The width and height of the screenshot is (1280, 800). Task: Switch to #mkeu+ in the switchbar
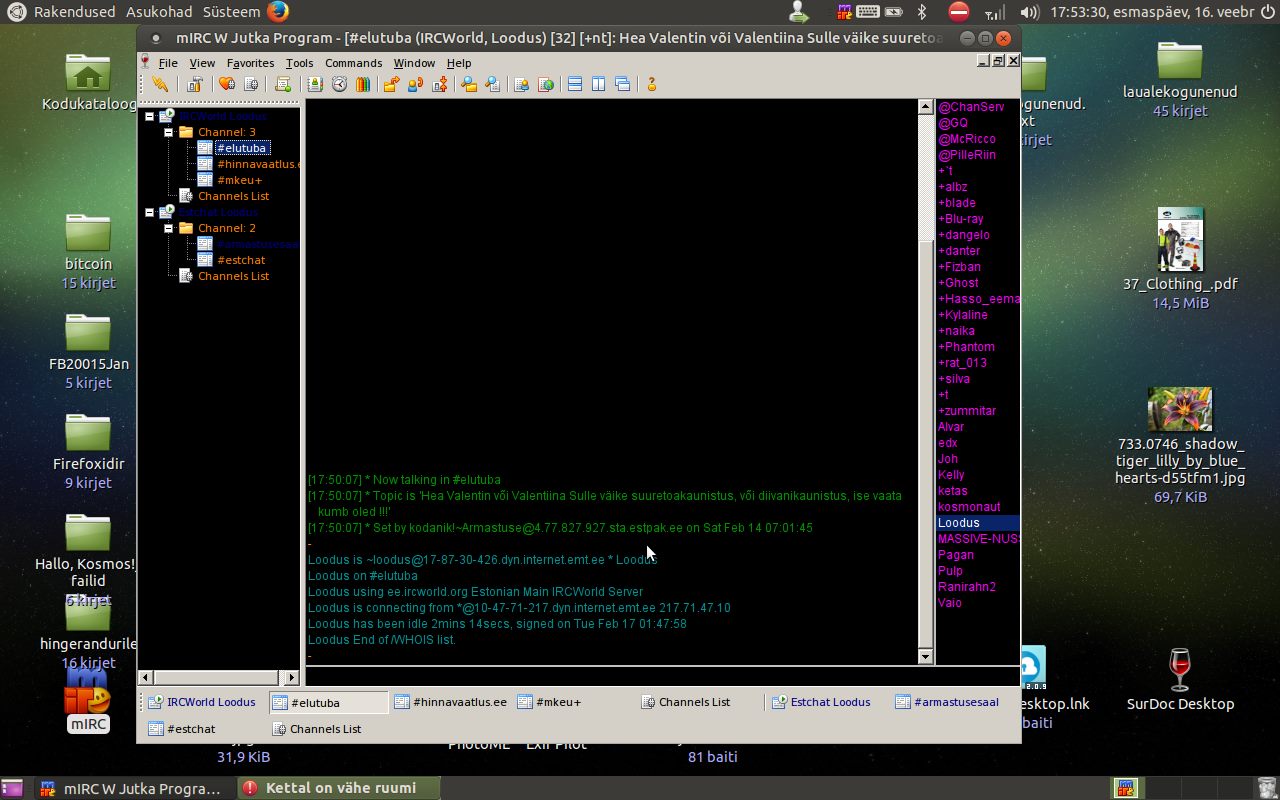pos(549,702)
